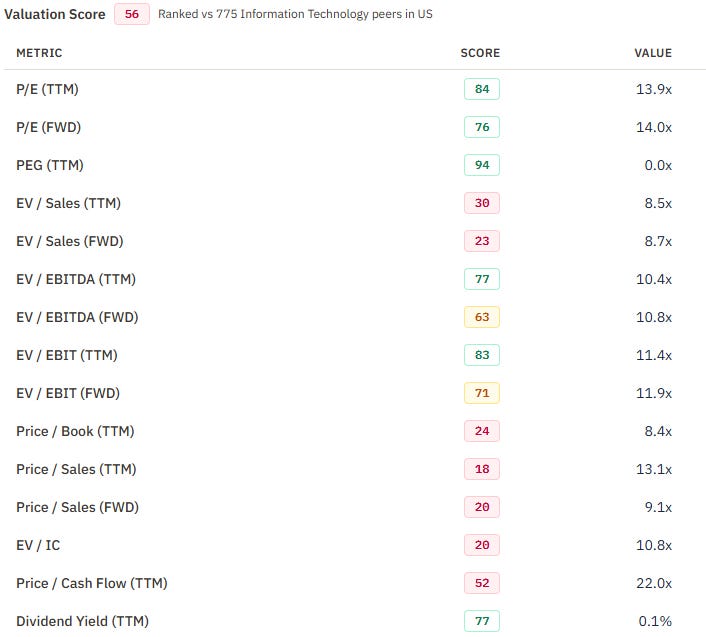Select the PEG (TTM) metric label
Image resolution: width=706 pixels, height=637 pixels.
click(50, 165)
